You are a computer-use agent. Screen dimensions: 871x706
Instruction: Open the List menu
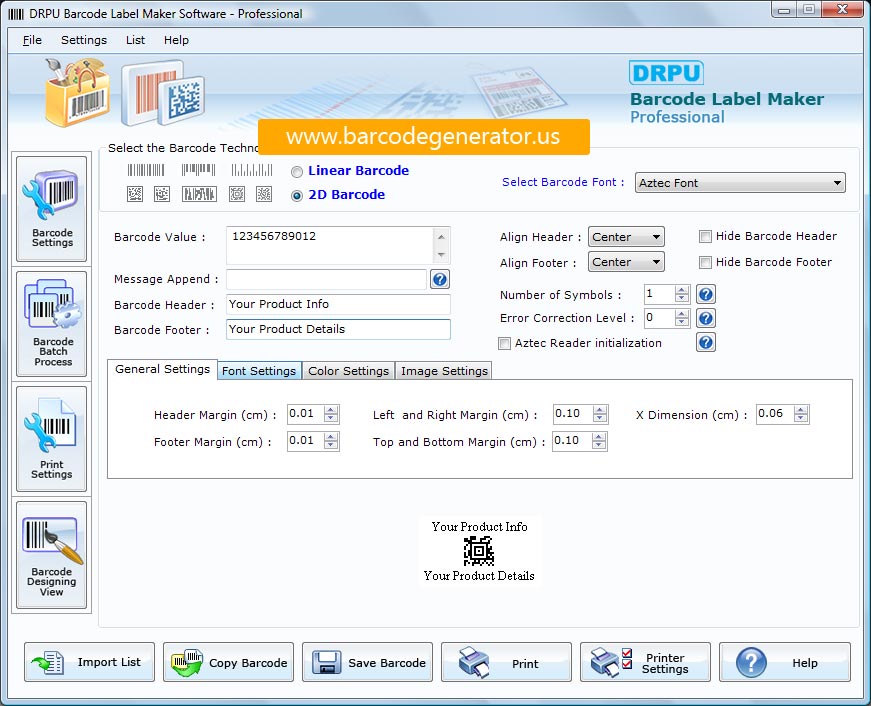point(135,40)
